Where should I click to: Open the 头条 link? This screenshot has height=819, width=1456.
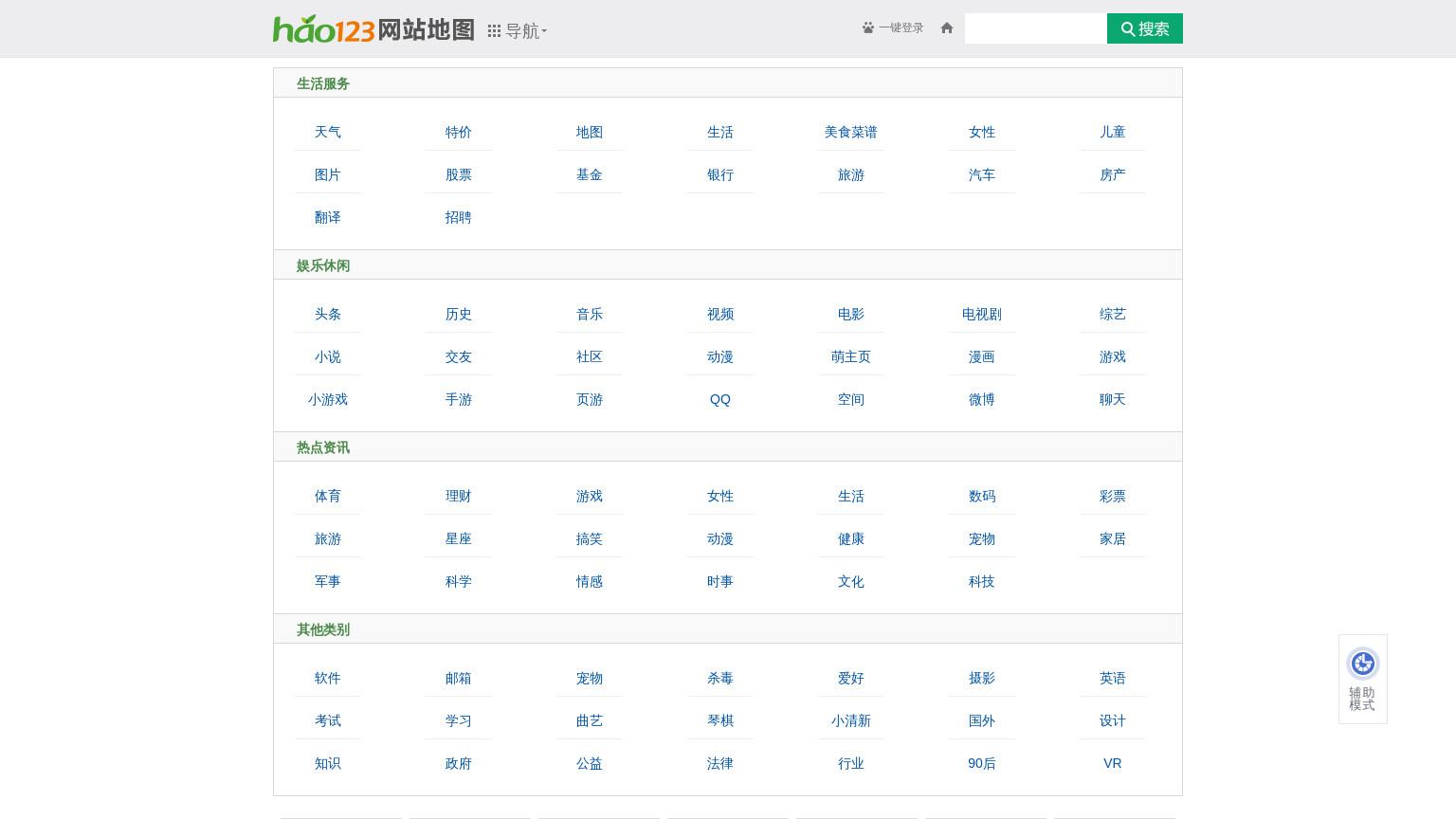(x=328, y=314)
